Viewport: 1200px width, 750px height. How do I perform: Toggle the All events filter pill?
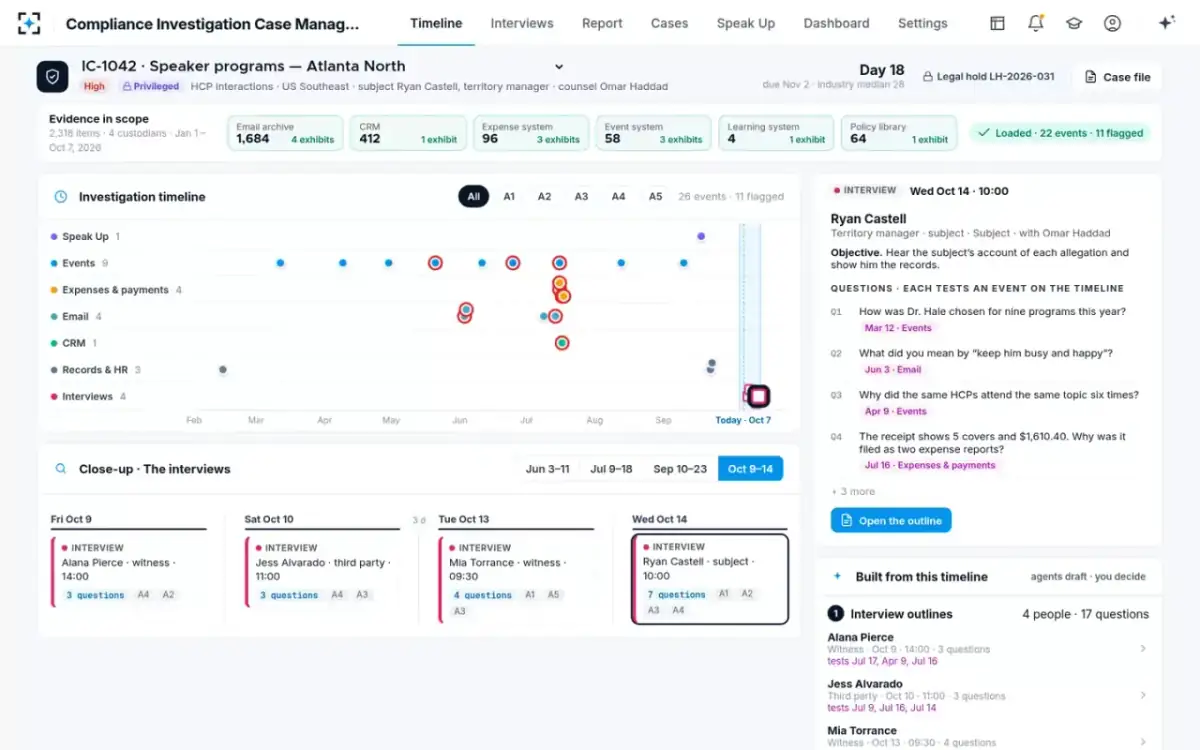473,197
